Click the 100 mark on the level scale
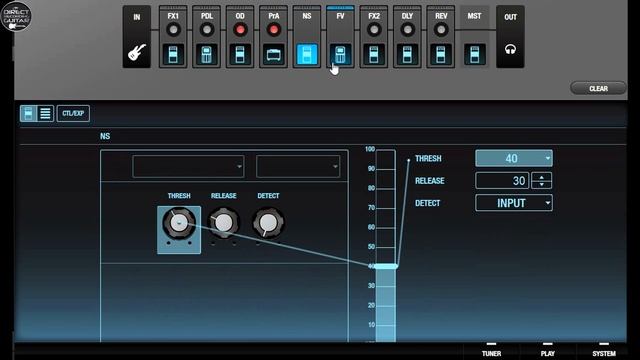The image size is (640, 360). 370,149
